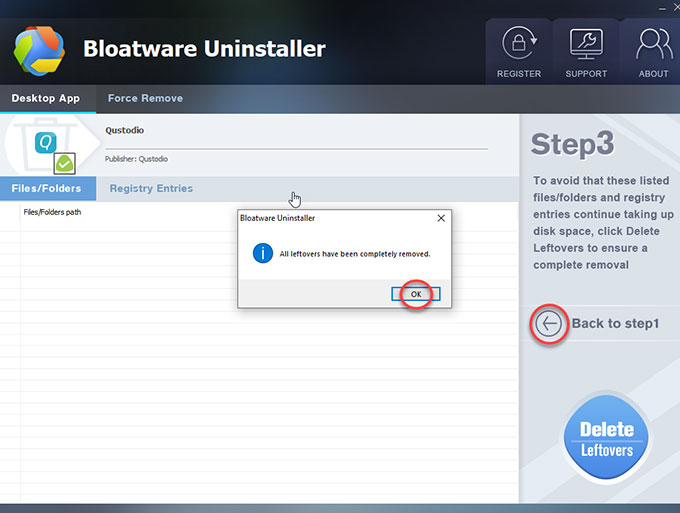Click the Register lock icon
Screen dimensions: 680x513
(519, 43)
